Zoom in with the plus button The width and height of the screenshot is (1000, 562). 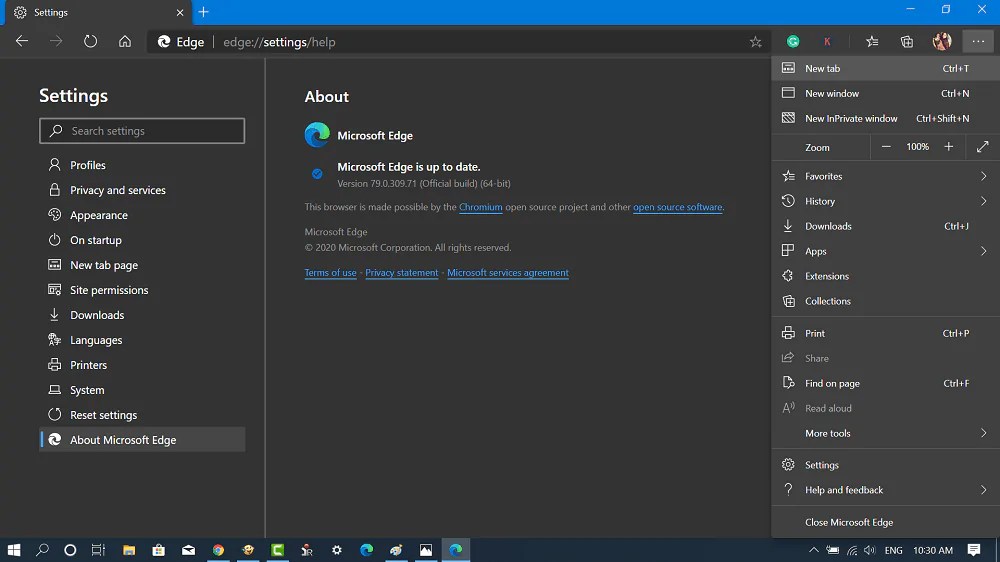[949, 147]
